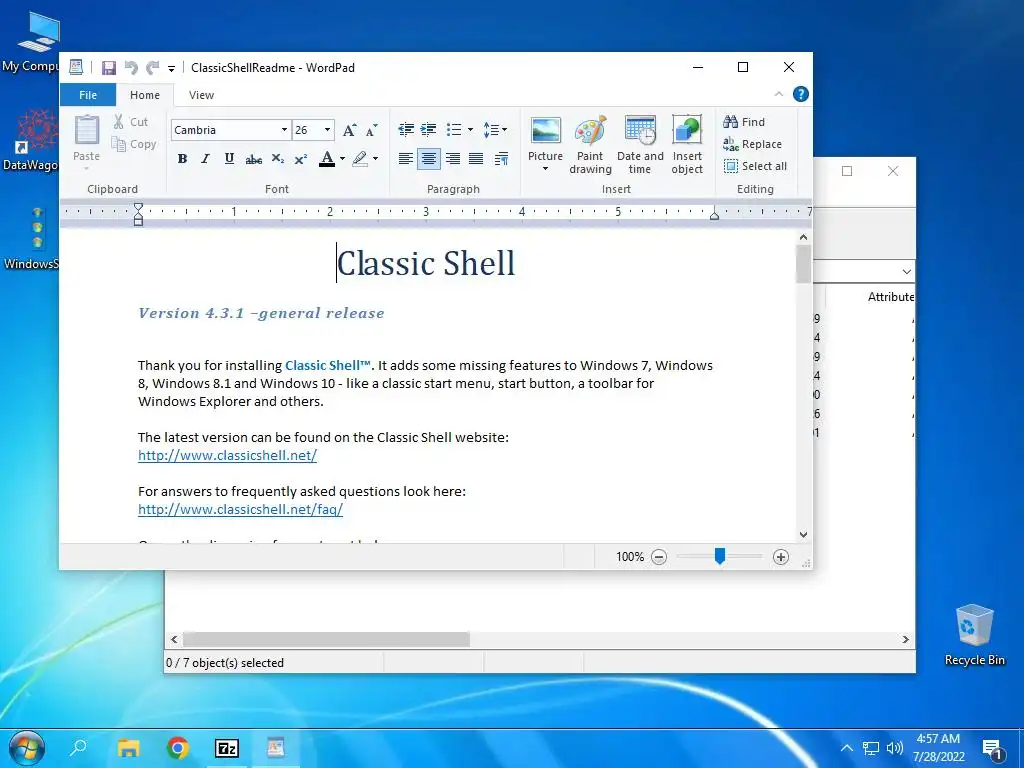
Task: Click the right indent marker on the ruler
Action: pos(714,215)
